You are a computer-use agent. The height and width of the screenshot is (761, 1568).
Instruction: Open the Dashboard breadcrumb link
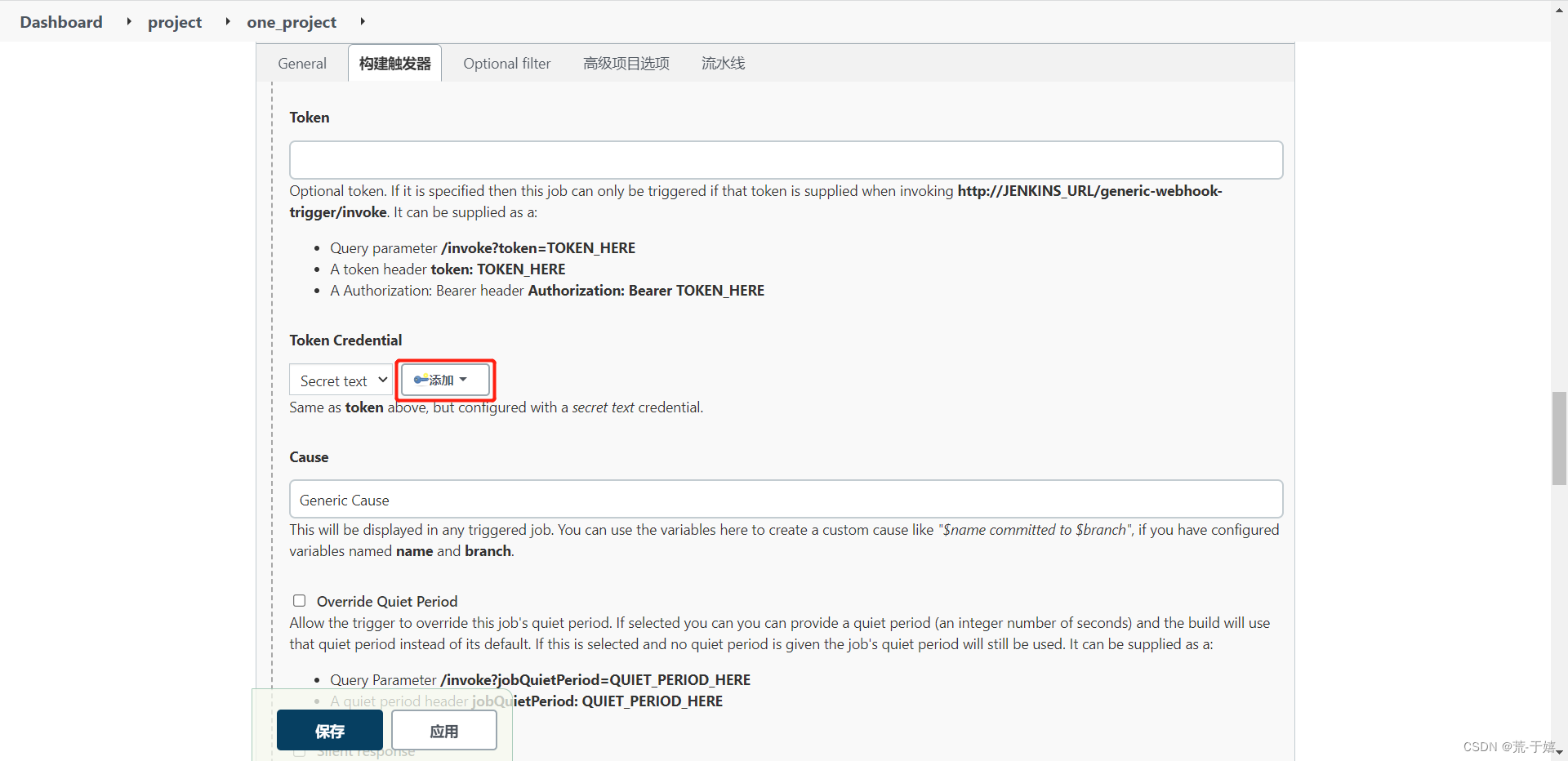(61, 22)
